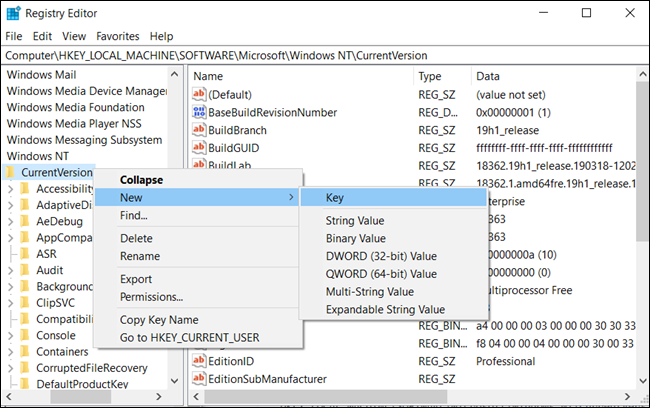Select the Windows Media Foundation tree item
Viewport: 650px width, 408px height.
tap(76, 107)
